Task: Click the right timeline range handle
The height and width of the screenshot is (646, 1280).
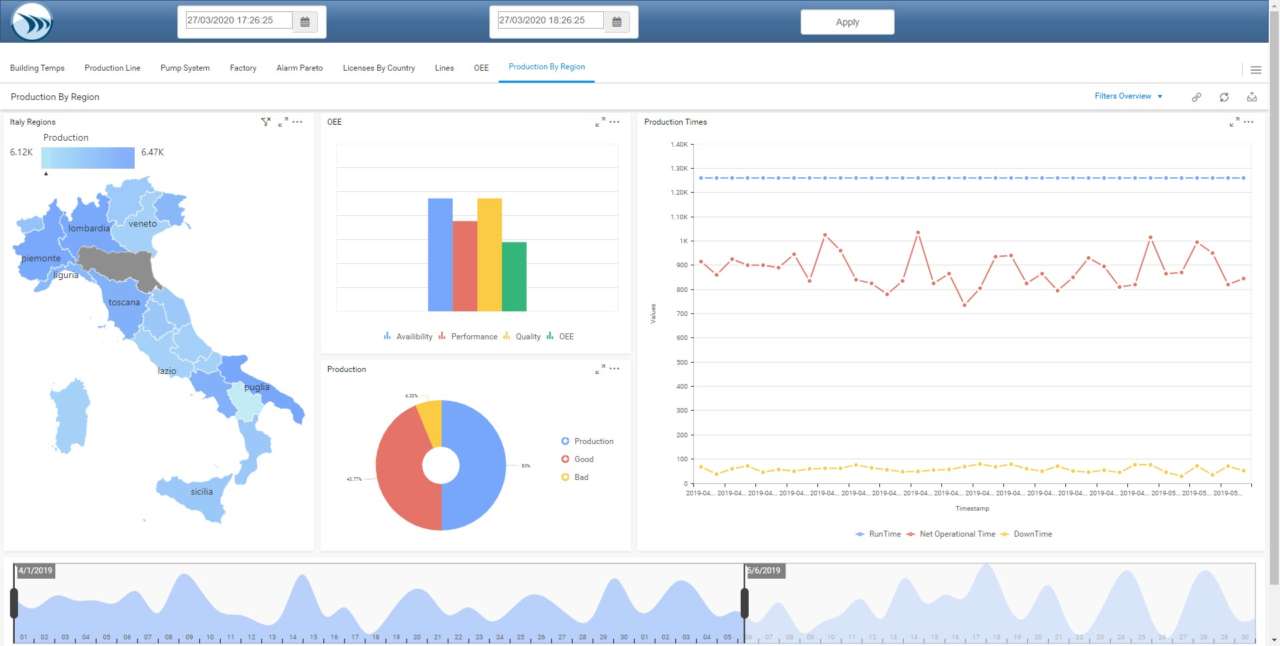Action: pos(744,603)
